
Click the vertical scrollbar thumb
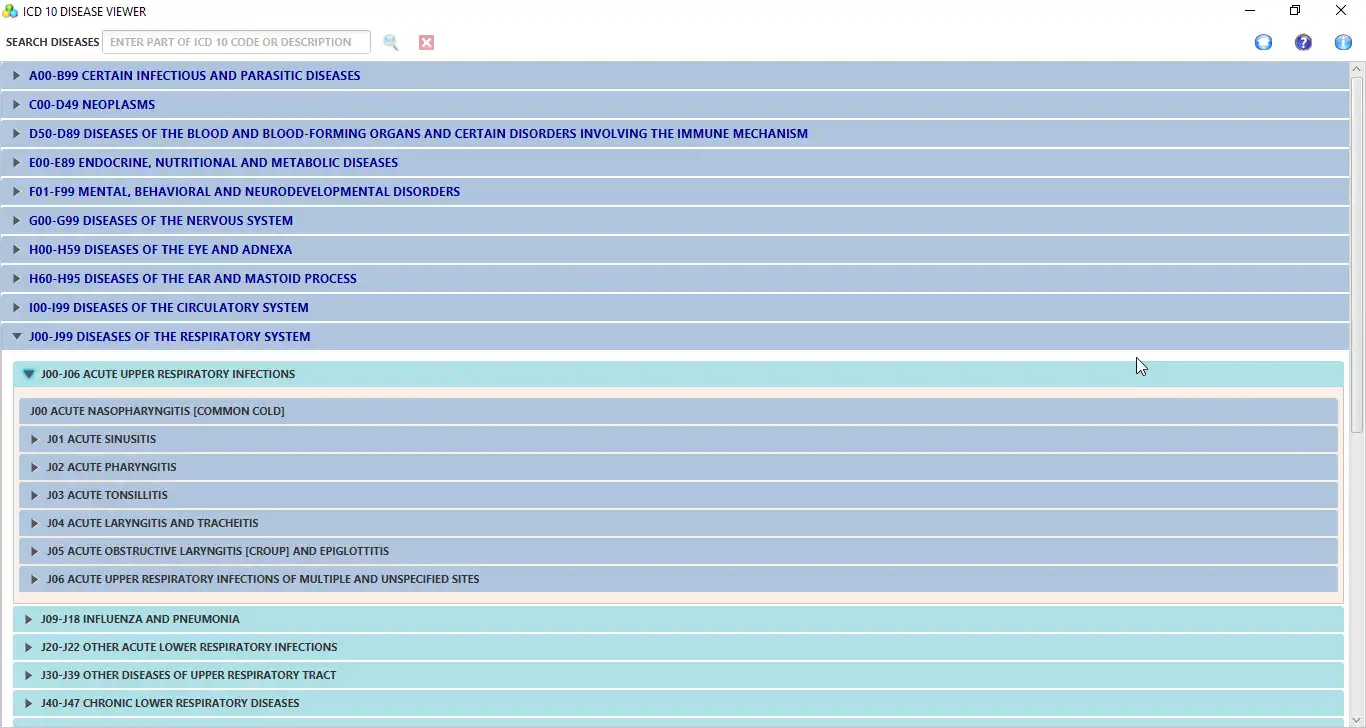1357,254
